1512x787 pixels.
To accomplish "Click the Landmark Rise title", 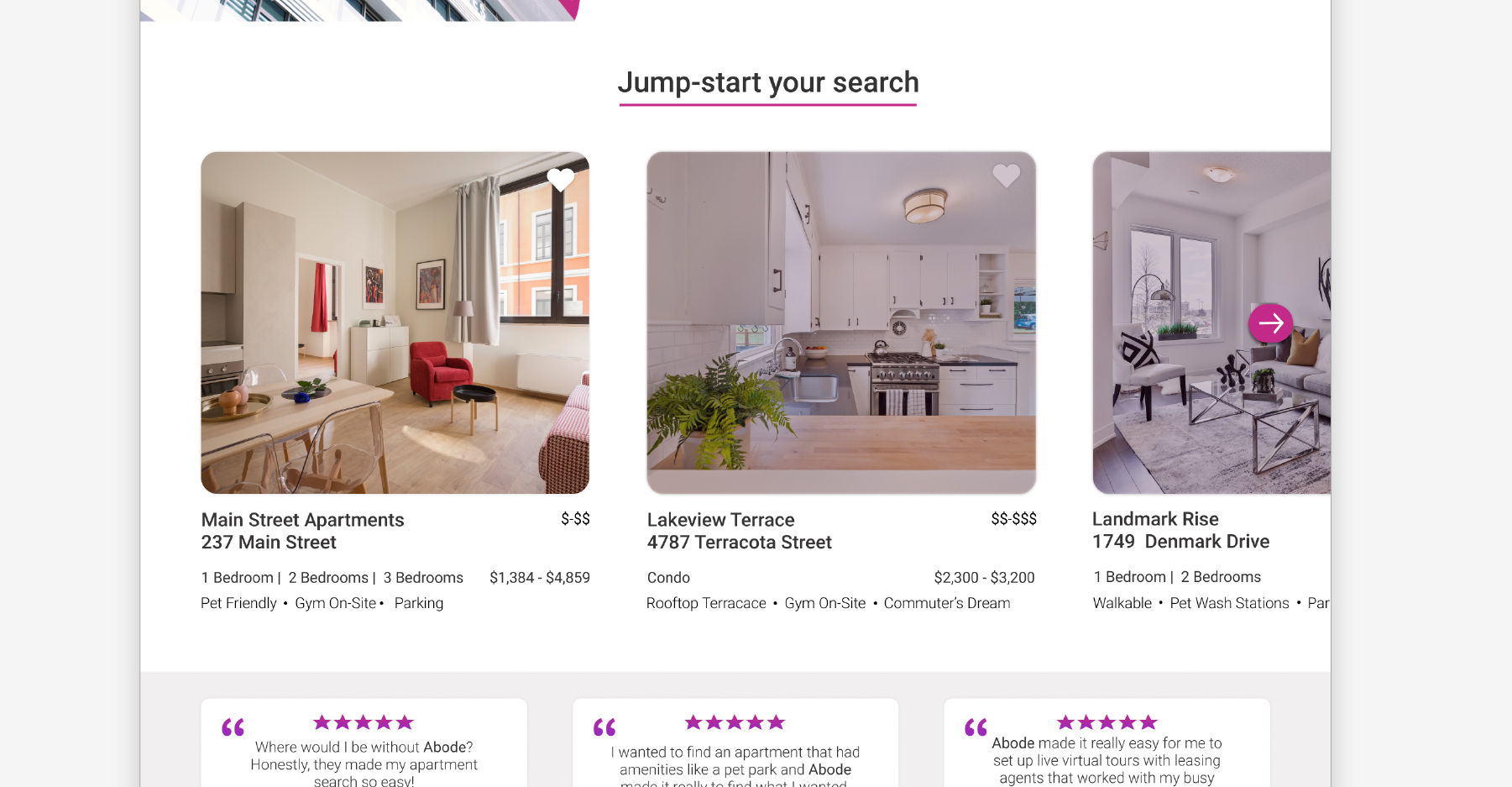I will 1155,519.
